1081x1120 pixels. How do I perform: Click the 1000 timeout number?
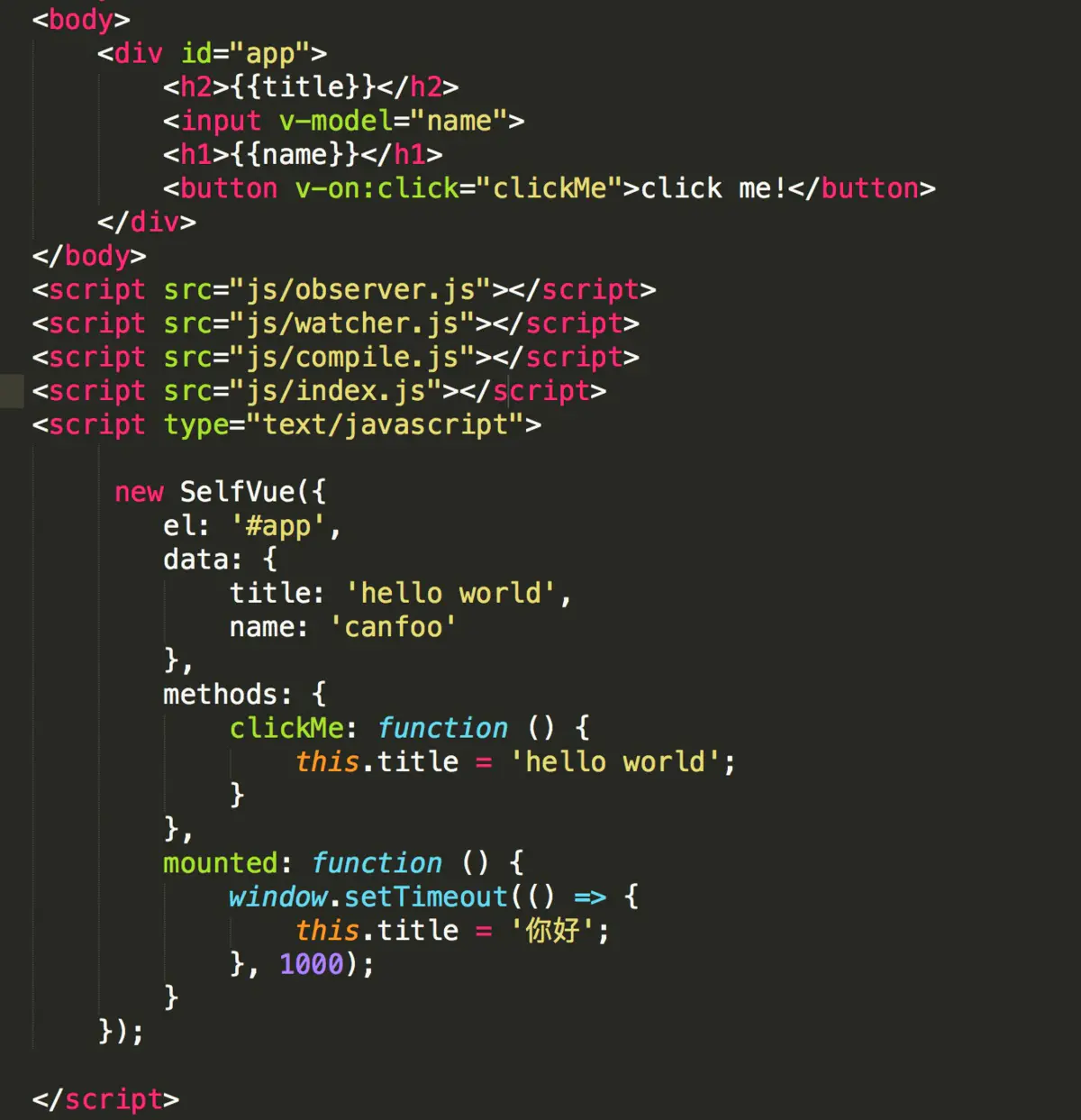312,964
